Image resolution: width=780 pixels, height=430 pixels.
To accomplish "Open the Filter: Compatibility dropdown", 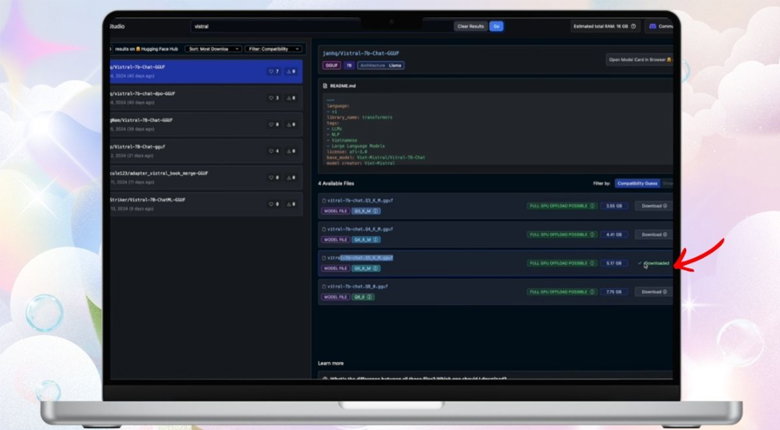I will pos(273,49).
